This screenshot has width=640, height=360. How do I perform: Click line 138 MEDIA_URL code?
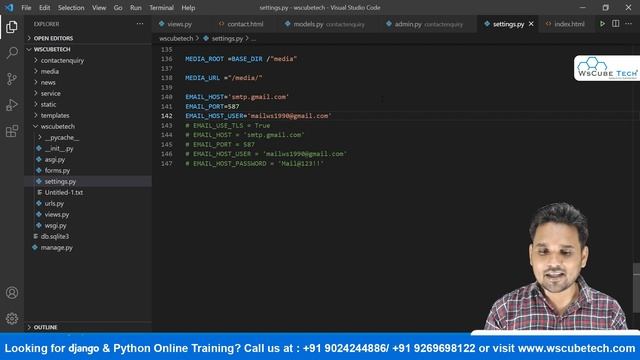point(224,78)
